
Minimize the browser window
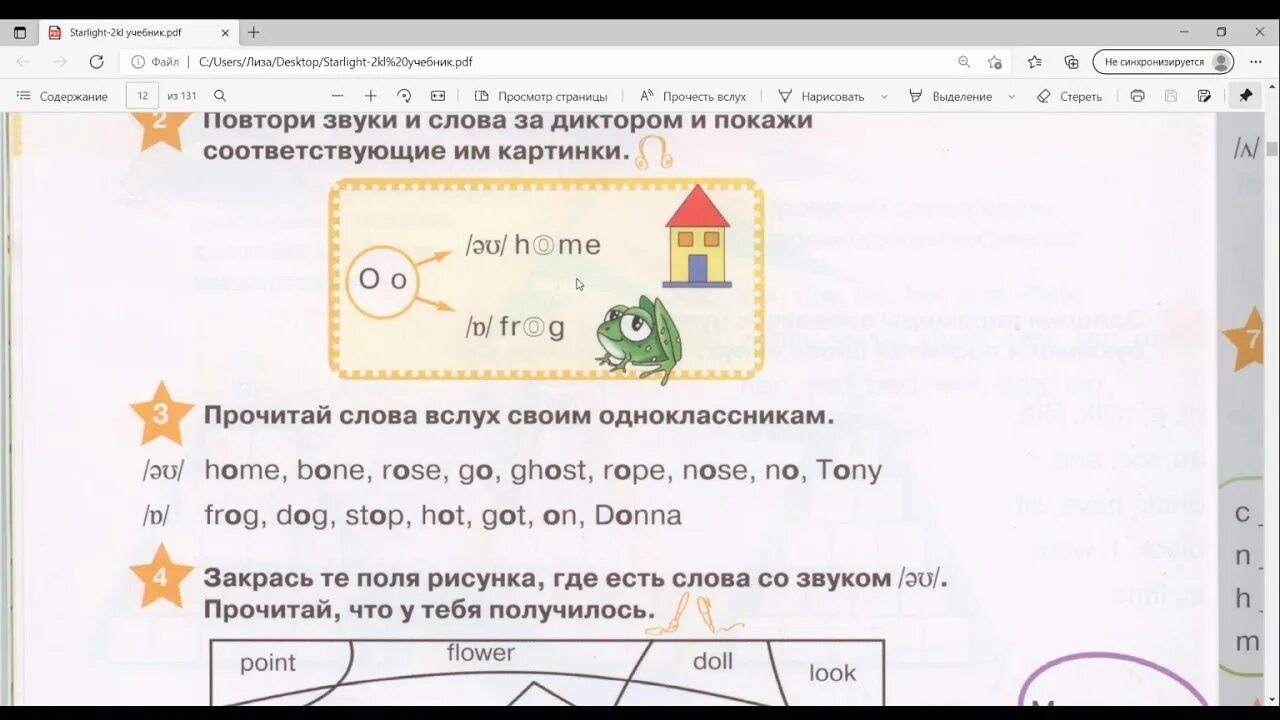[x=1184, y=32]
